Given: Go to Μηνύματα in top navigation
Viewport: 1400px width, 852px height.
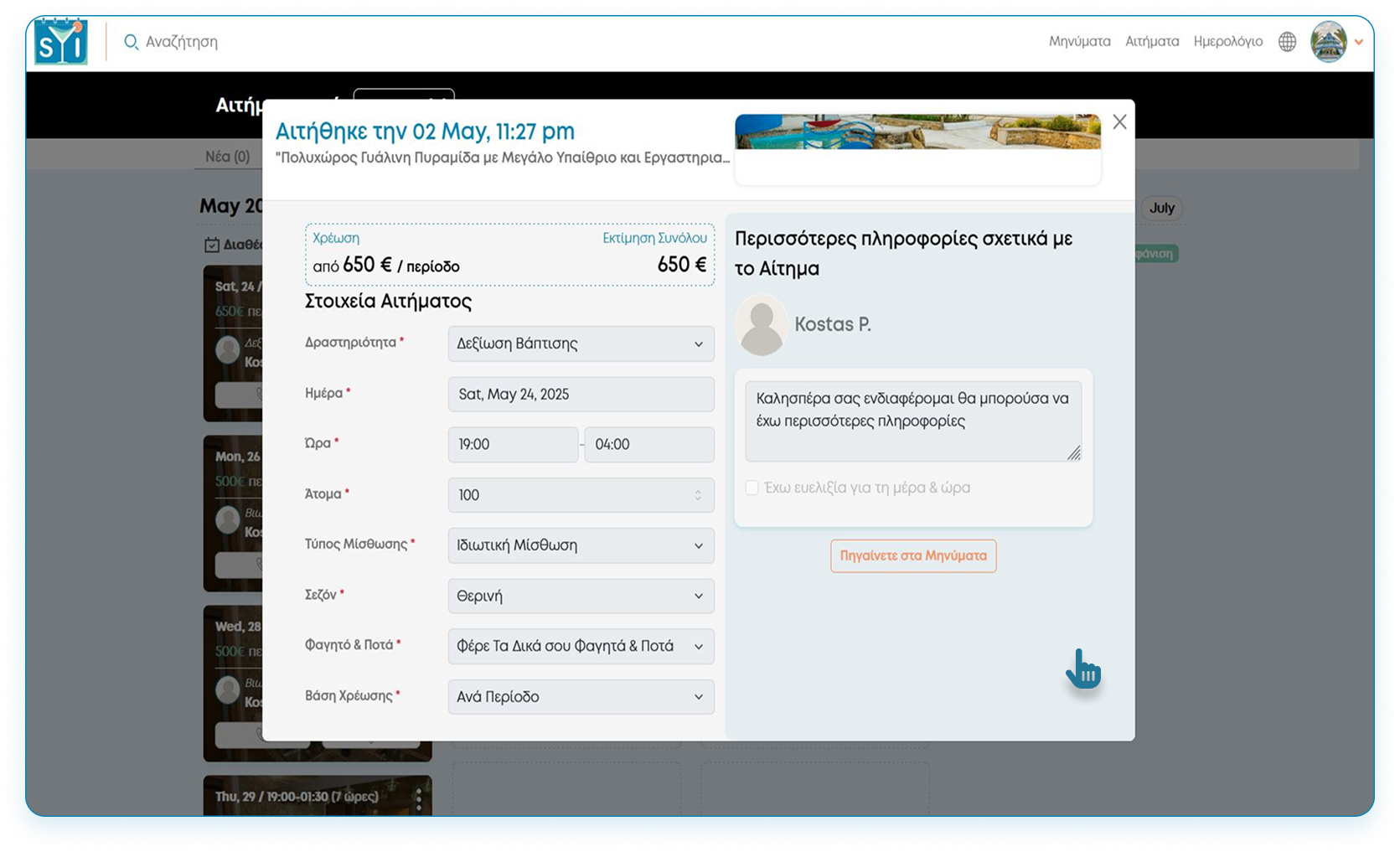Looking at the screenshot, I should 1079,41.
